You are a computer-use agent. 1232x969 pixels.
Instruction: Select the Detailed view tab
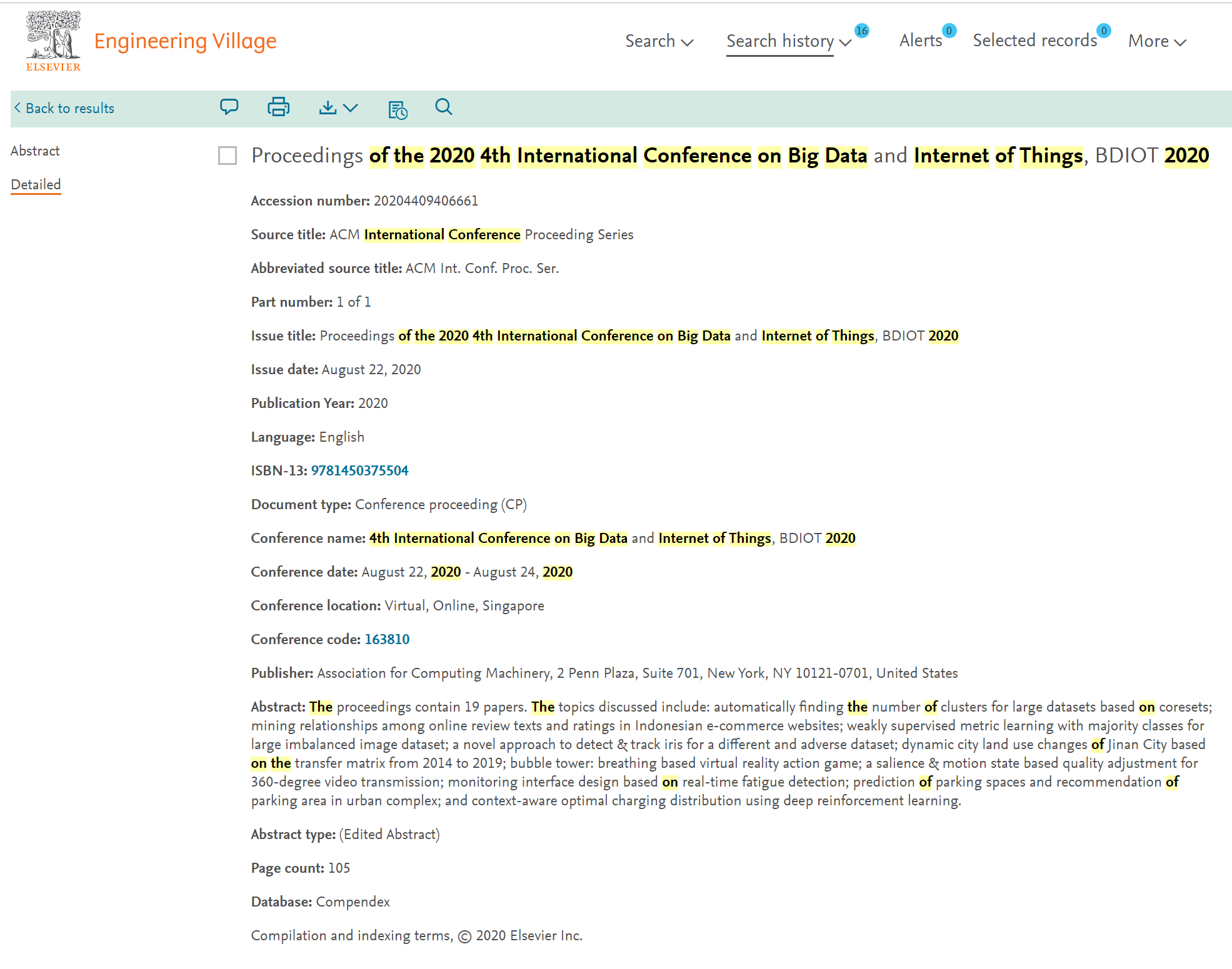coord(36,184)
